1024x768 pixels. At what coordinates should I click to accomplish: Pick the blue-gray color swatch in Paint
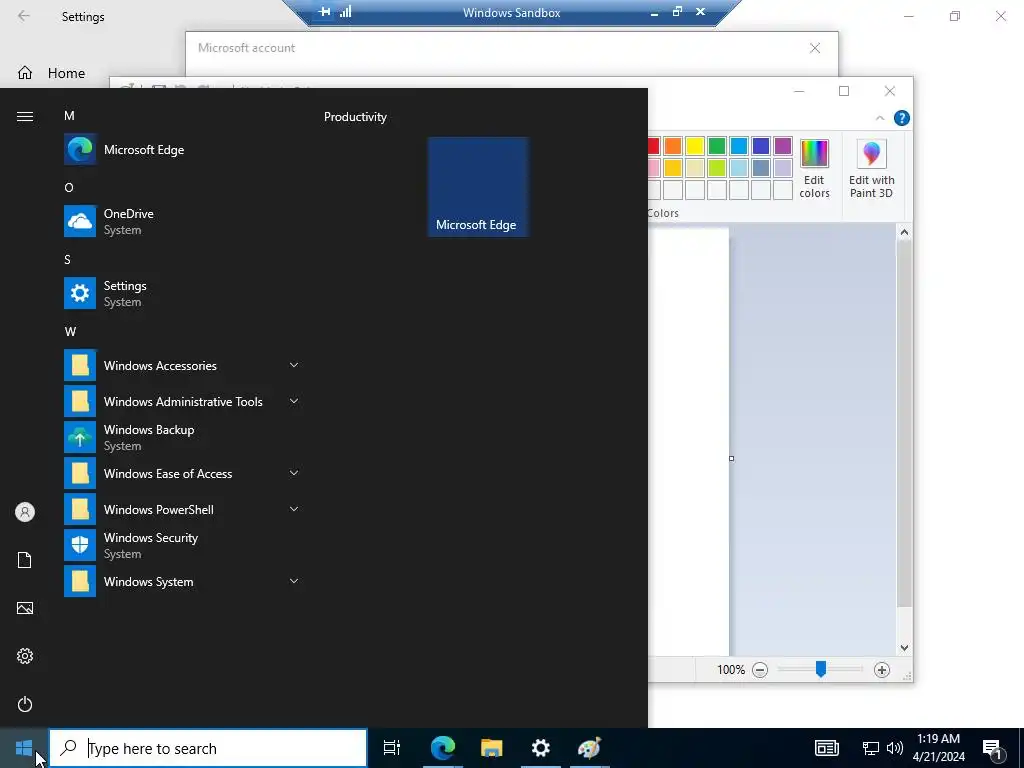[x=761, y=168]
